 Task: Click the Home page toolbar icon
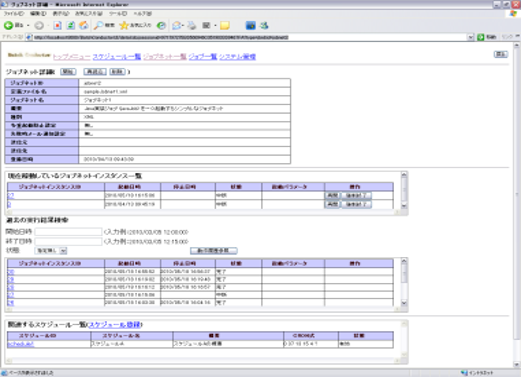(84, 25)
